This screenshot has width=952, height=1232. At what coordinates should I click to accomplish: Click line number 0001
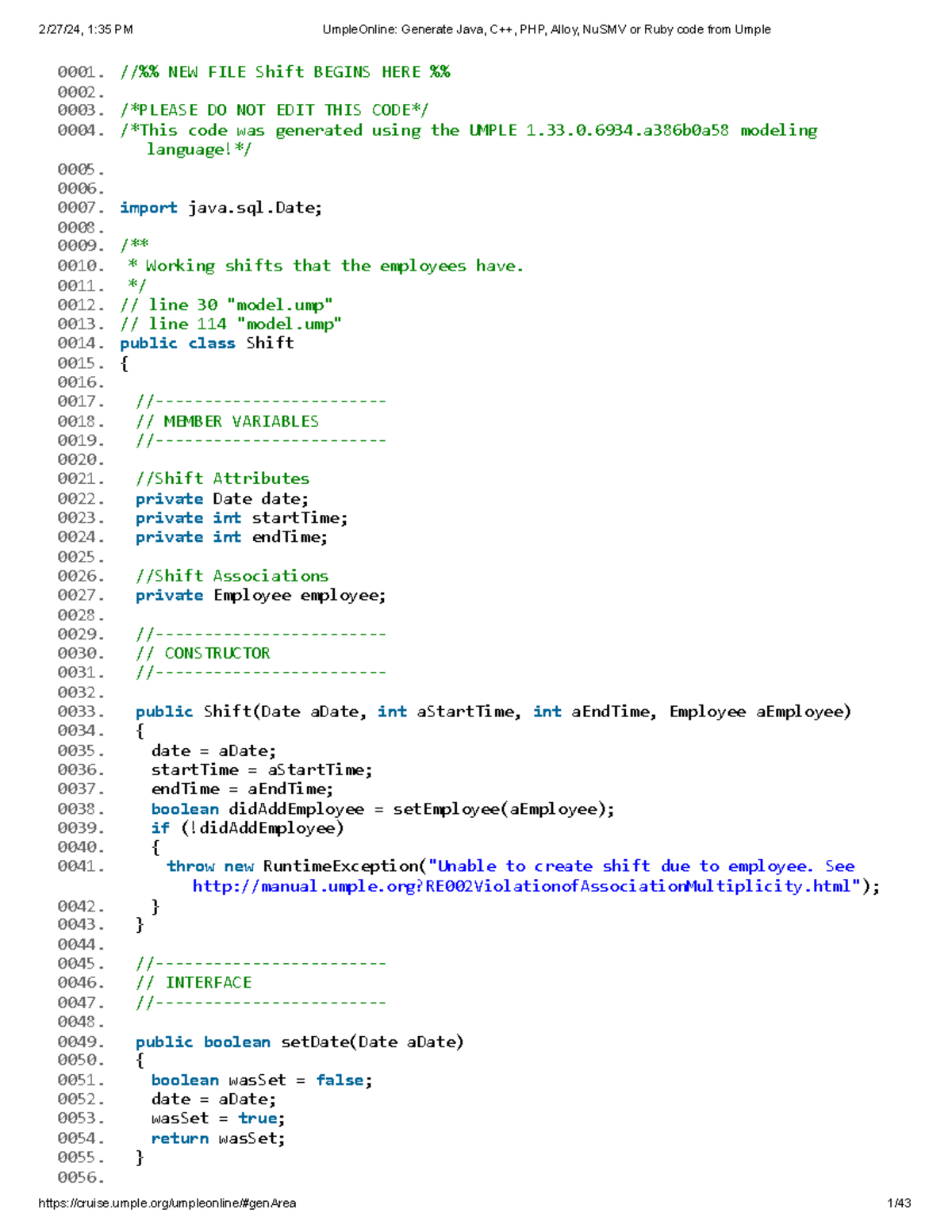[x=77, y=71]
